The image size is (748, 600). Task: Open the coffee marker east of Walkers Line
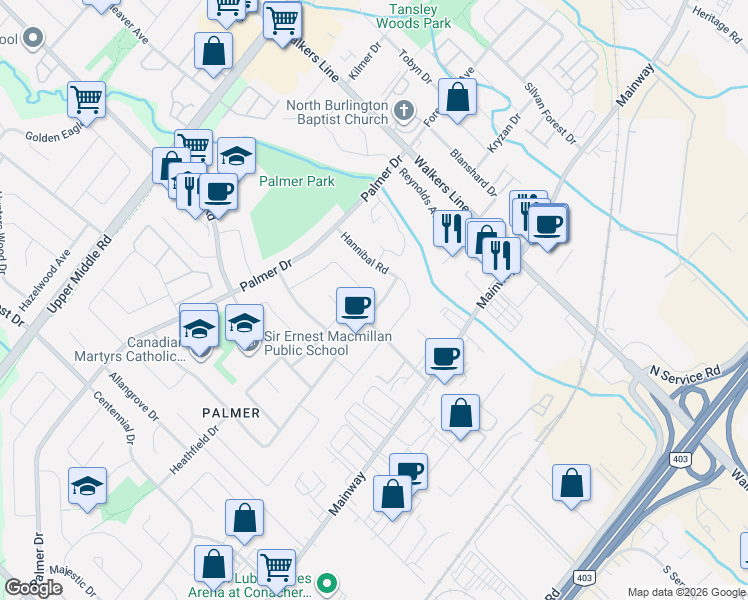(x=548, y=225)
